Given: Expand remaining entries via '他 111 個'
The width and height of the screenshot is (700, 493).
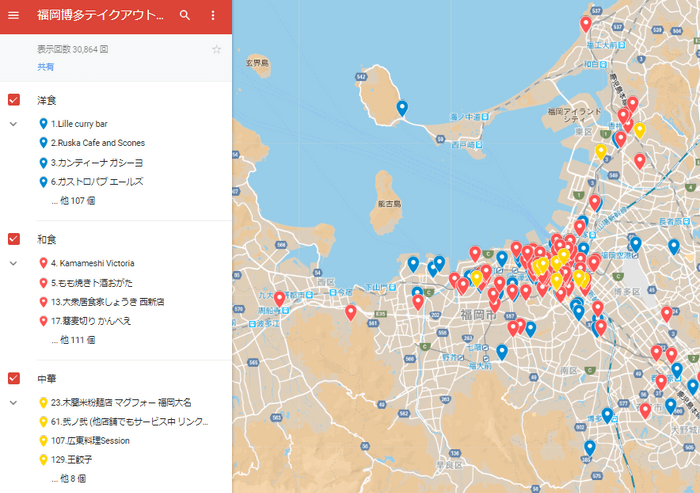Looking at the screenshot, I should [73, 340].
